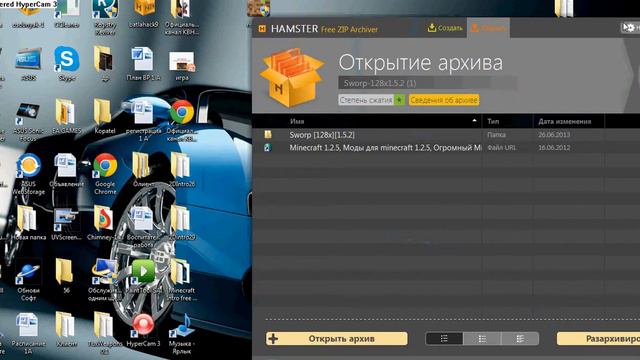
Task: Open the Google Chrome desktop shortcut
Action: [105, 173]
